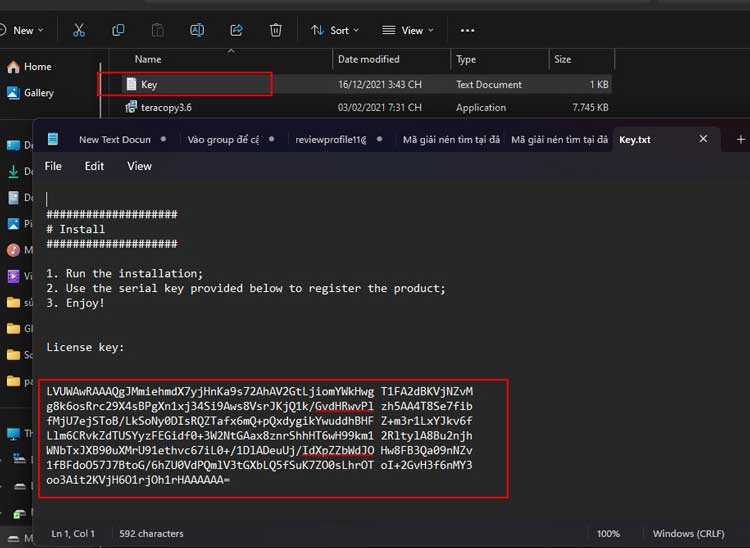
Task: Click the '3. Enjoy!' line
Action: [75, 303]
